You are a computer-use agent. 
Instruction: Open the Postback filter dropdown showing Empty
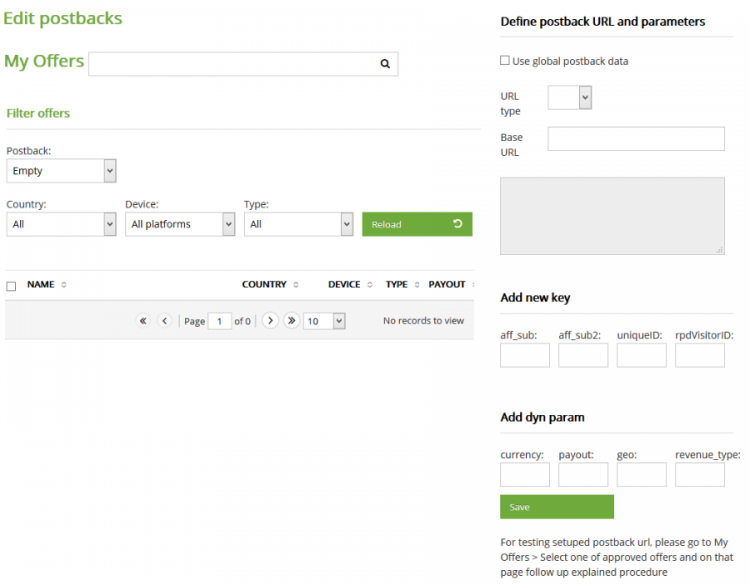61,171
